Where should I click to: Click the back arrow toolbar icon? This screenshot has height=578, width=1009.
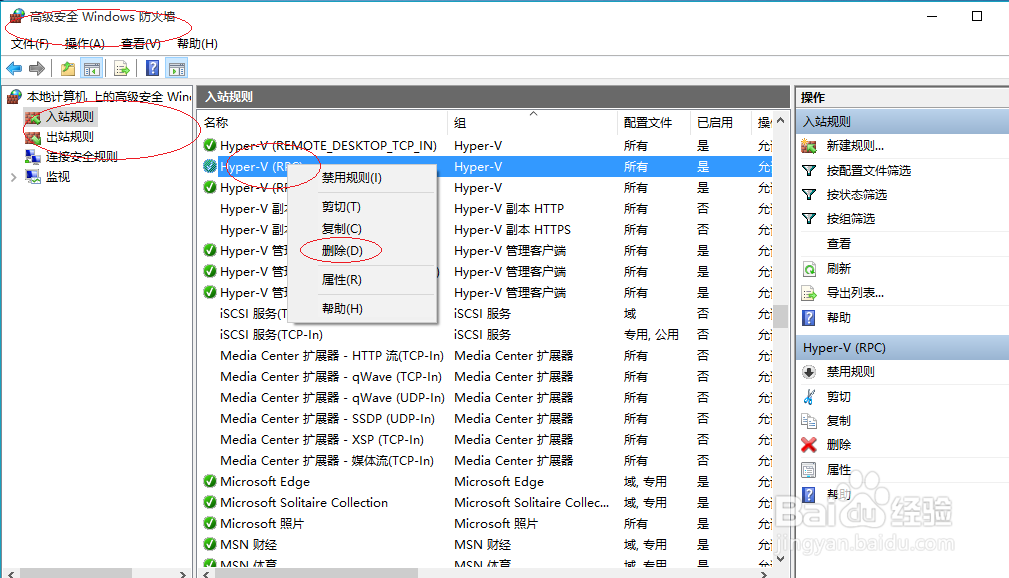14,68
